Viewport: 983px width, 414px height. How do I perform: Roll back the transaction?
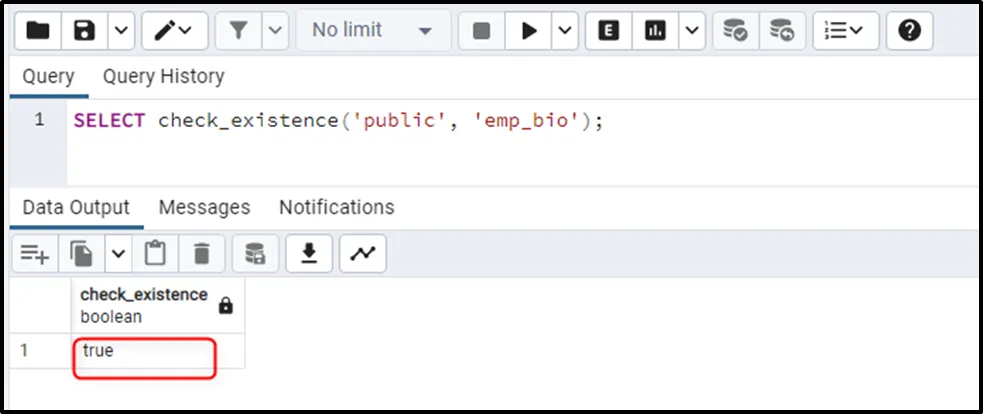[783, 31]
